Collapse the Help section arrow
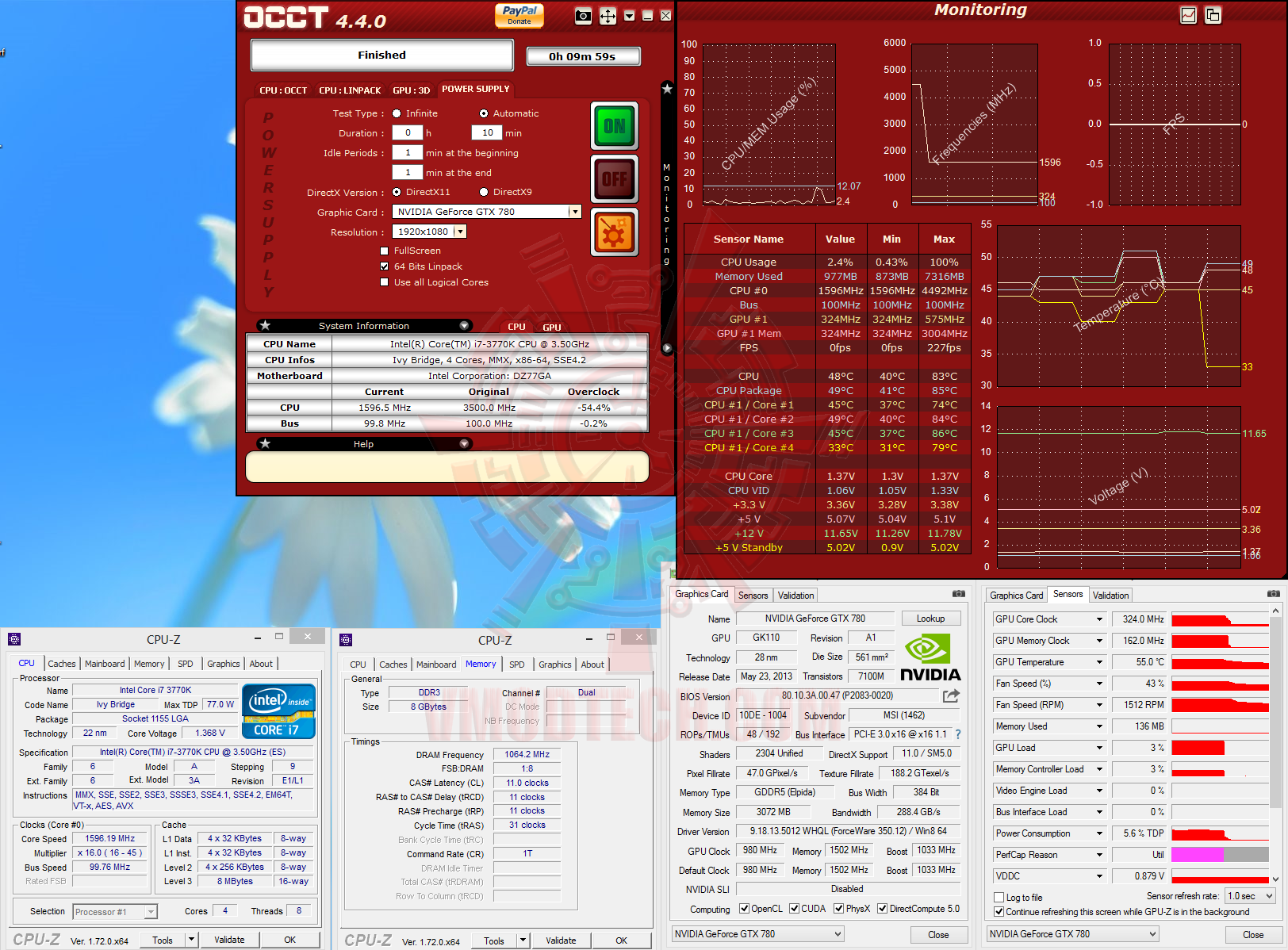Screen dimensions: 1288x950 [x=464, y=444]
